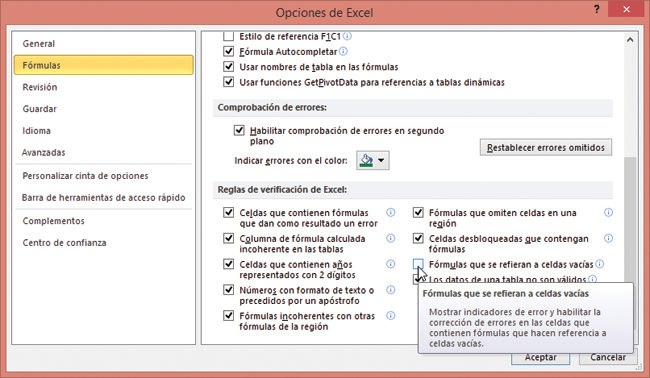Click info icon for Celdas desbloqueadas que contengan fórmulas
Screen dimensions: 650x378
click(608, 238)
